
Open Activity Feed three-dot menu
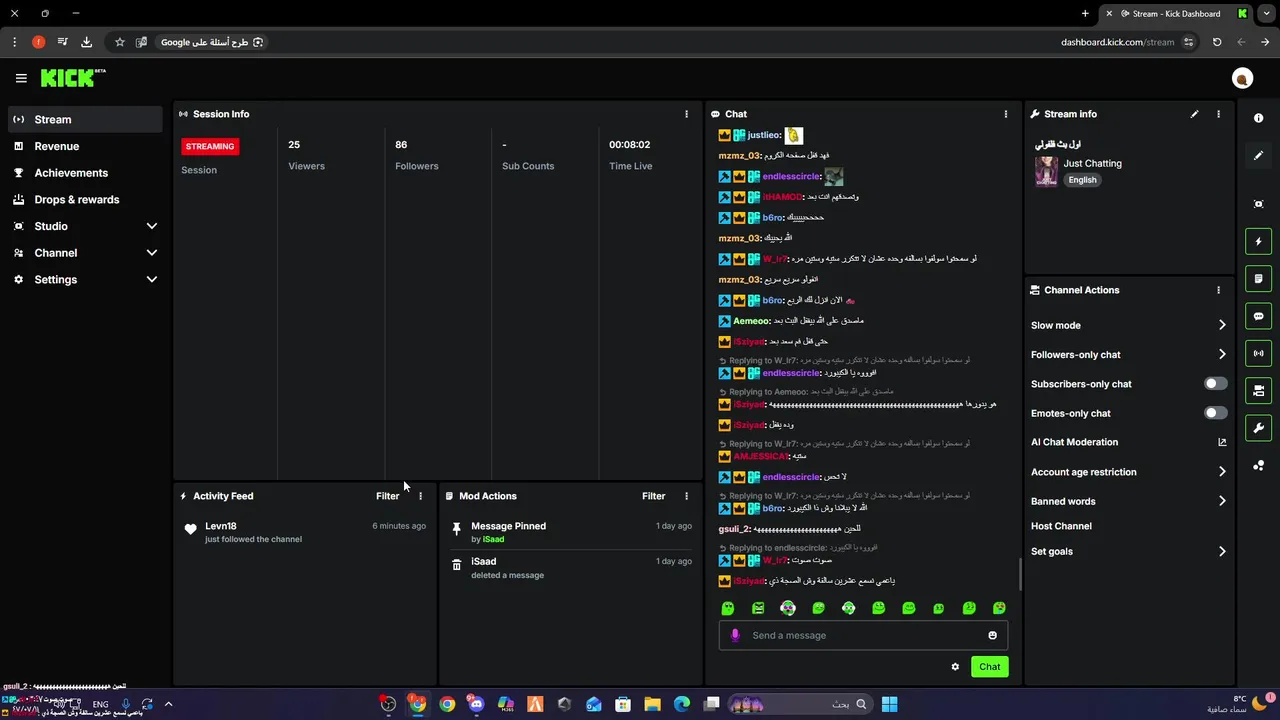coord(420,496)
